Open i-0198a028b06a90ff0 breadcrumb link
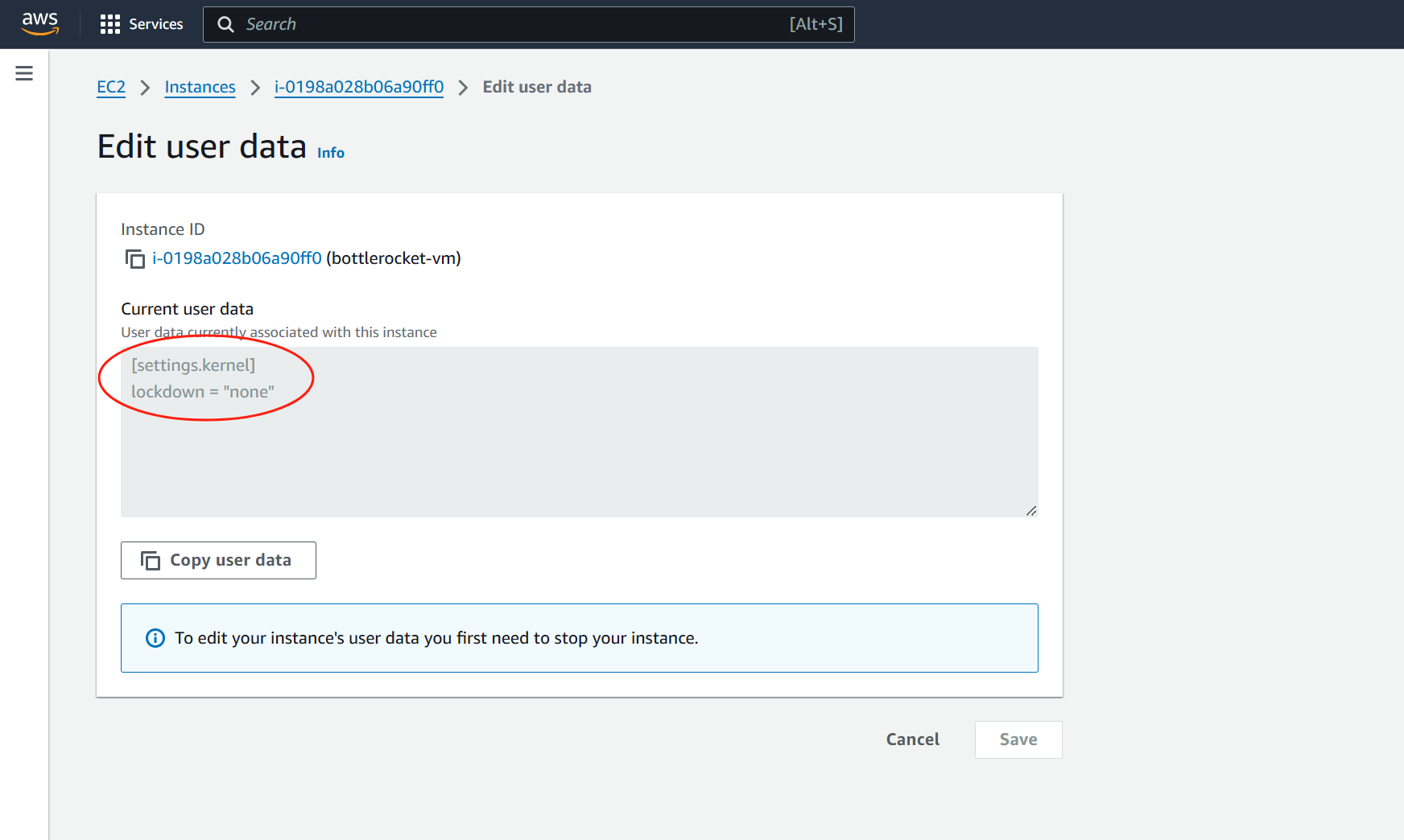 (359, 87)
